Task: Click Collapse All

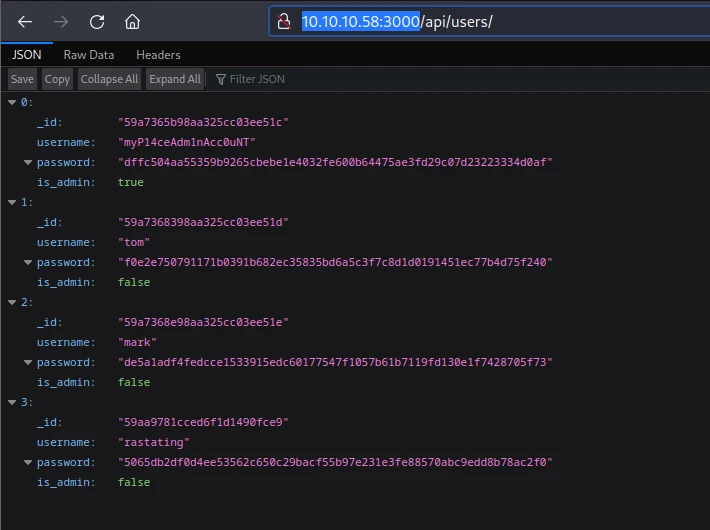Action: (x=109, y=79)
